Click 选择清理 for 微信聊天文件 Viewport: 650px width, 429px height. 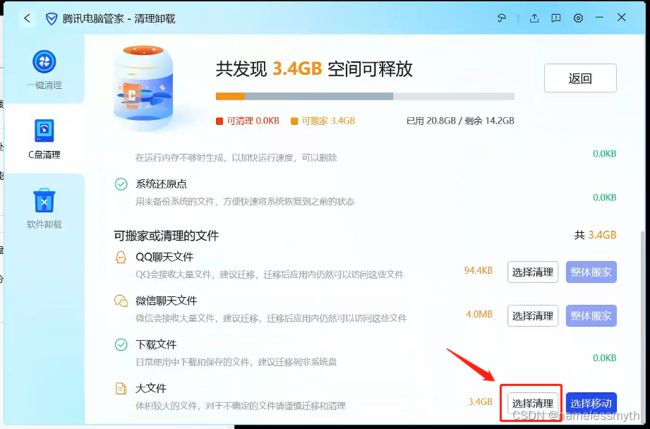pyautogui.click(x=533, y=316)
